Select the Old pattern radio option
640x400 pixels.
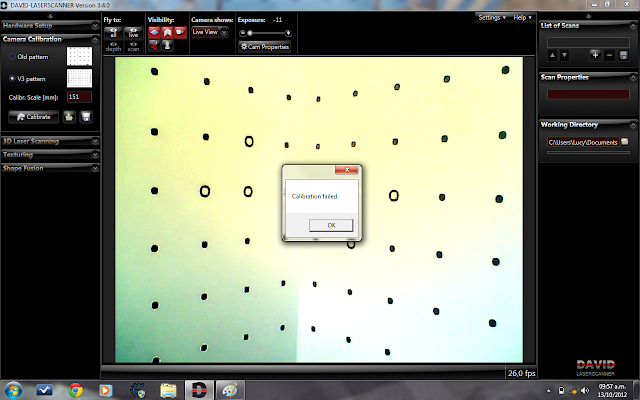[12, 57]
